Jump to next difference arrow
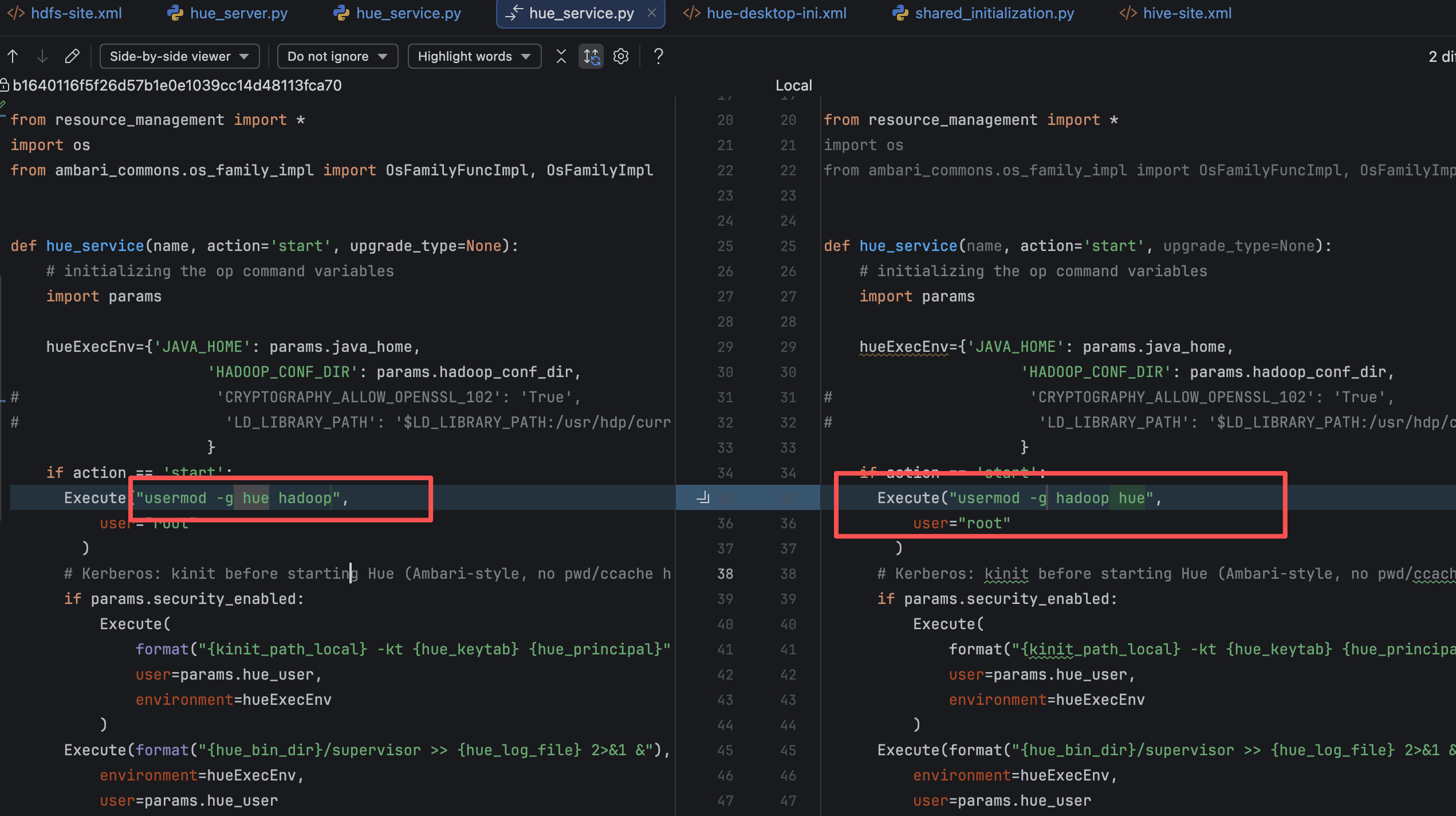This screenshot has height=816, width=1456. pyautogui.click(x=42, y=56)
